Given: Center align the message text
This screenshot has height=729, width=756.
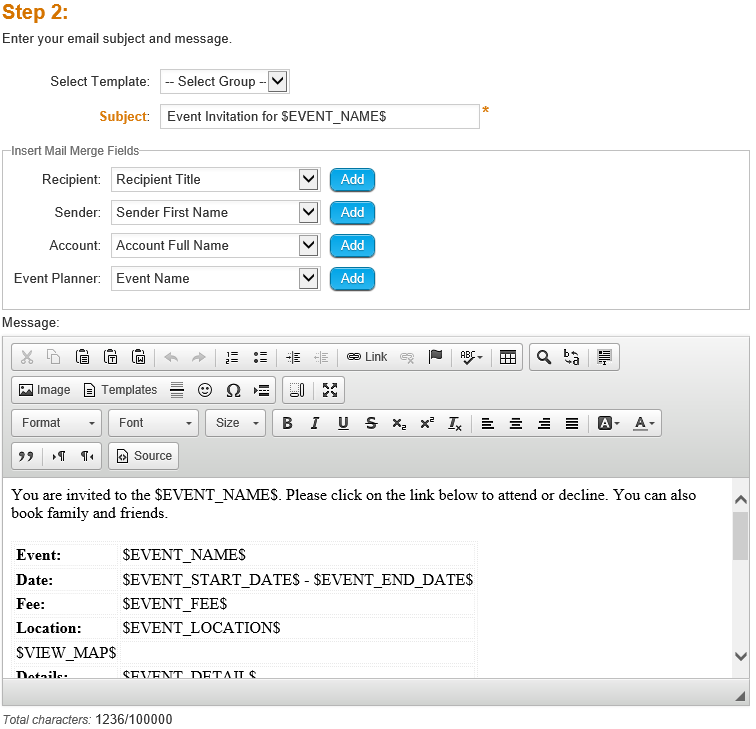Looking at the screenshot, I should [516, 423].
